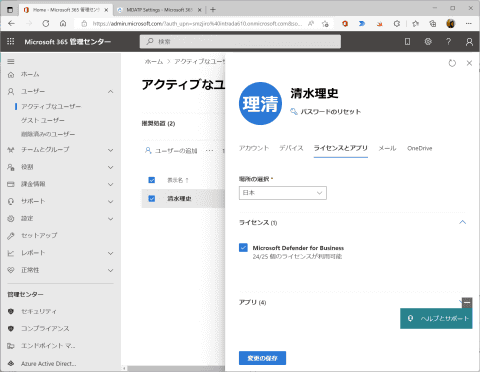
Task: Open the account profile icon in header
Action: [469, 42]
